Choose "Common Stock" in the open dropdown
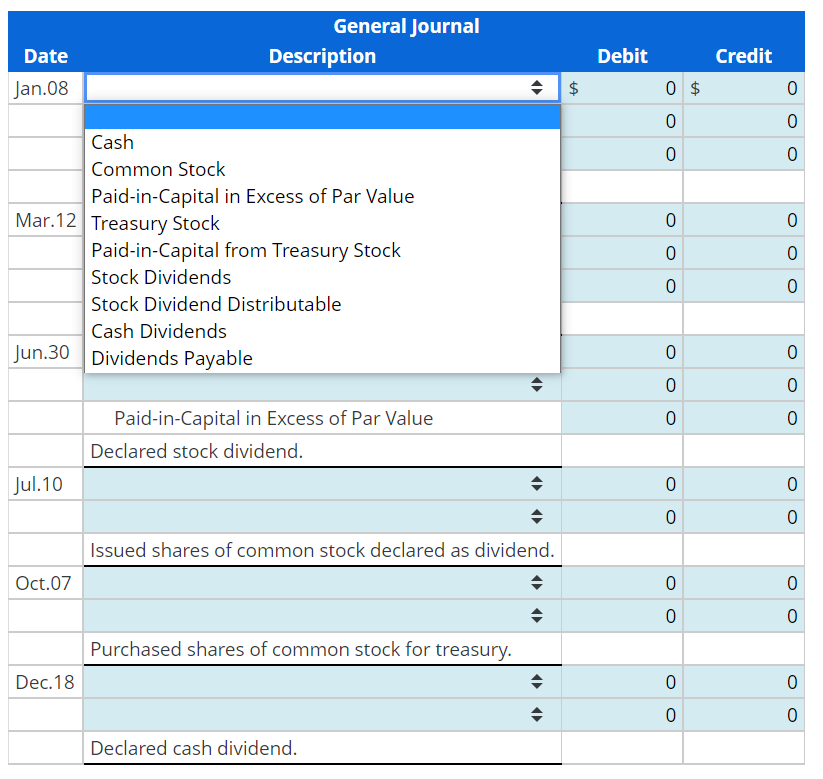The image size is (823, 779). tap(157, 169)
